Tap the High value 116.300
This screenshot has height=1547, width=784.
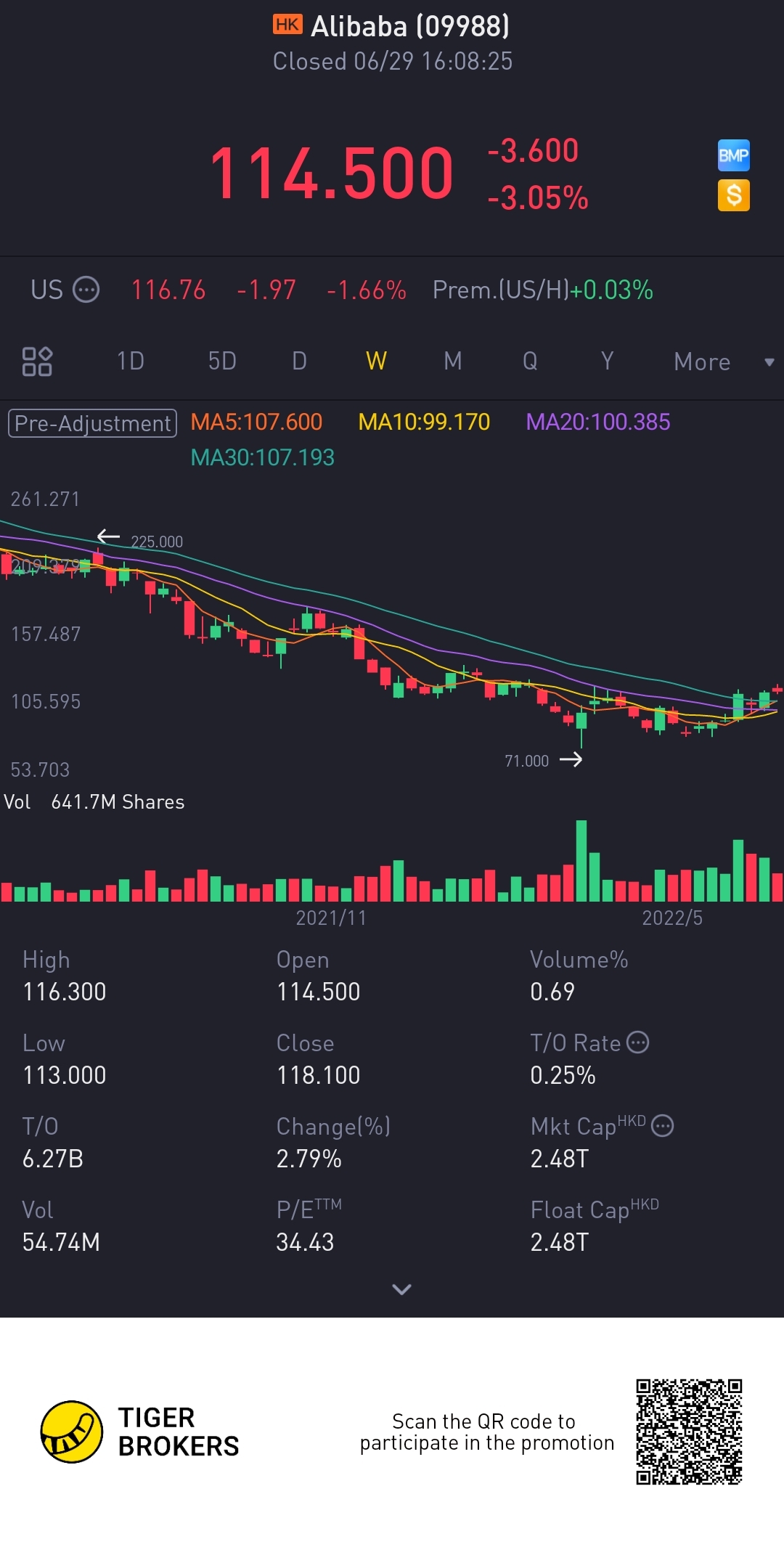pyautogui.click(x=65, y=992)
